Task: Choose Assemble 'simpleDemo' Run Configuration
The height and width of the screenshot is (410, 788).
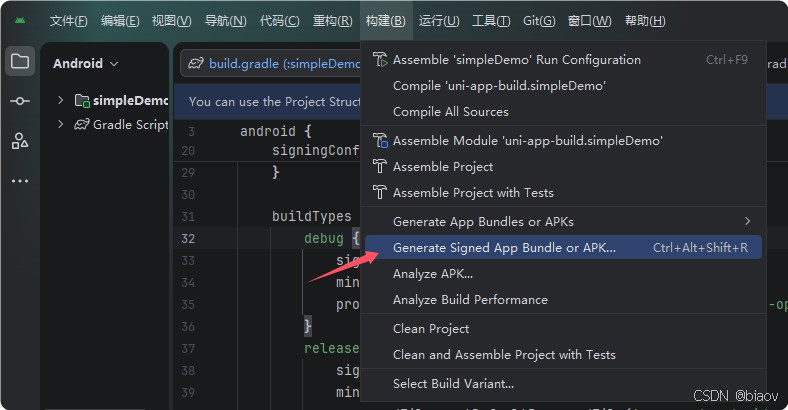Action: tap(563, 60)
